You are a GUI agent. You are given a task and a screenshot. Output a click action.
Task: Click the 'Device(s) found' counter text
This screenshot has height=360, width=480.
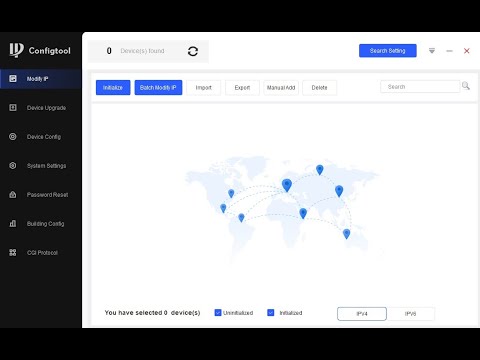coord(142,51)
